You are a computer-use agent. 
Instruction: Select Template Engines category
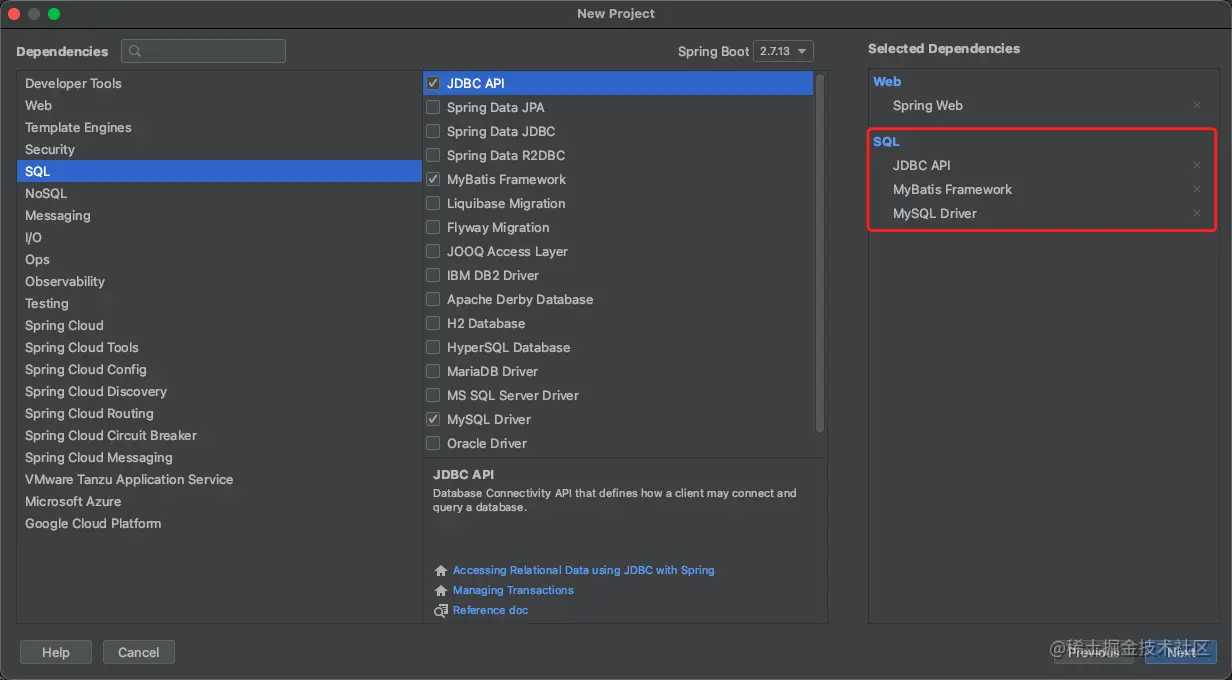[219, 127]
